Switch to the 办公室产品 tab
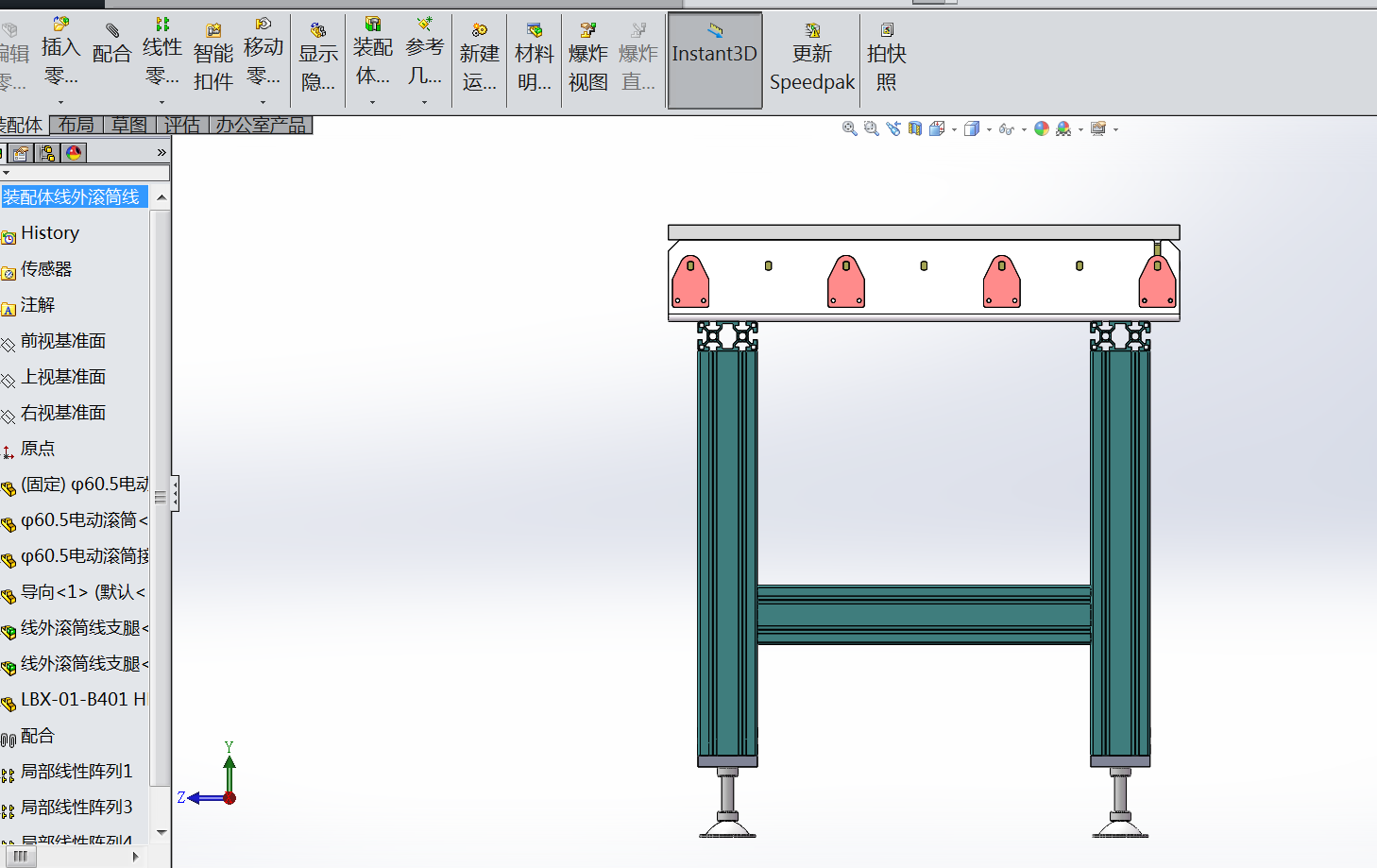The width and height of the screenshot is (1377, 868). pyautogui.click(x=261, y=125)
